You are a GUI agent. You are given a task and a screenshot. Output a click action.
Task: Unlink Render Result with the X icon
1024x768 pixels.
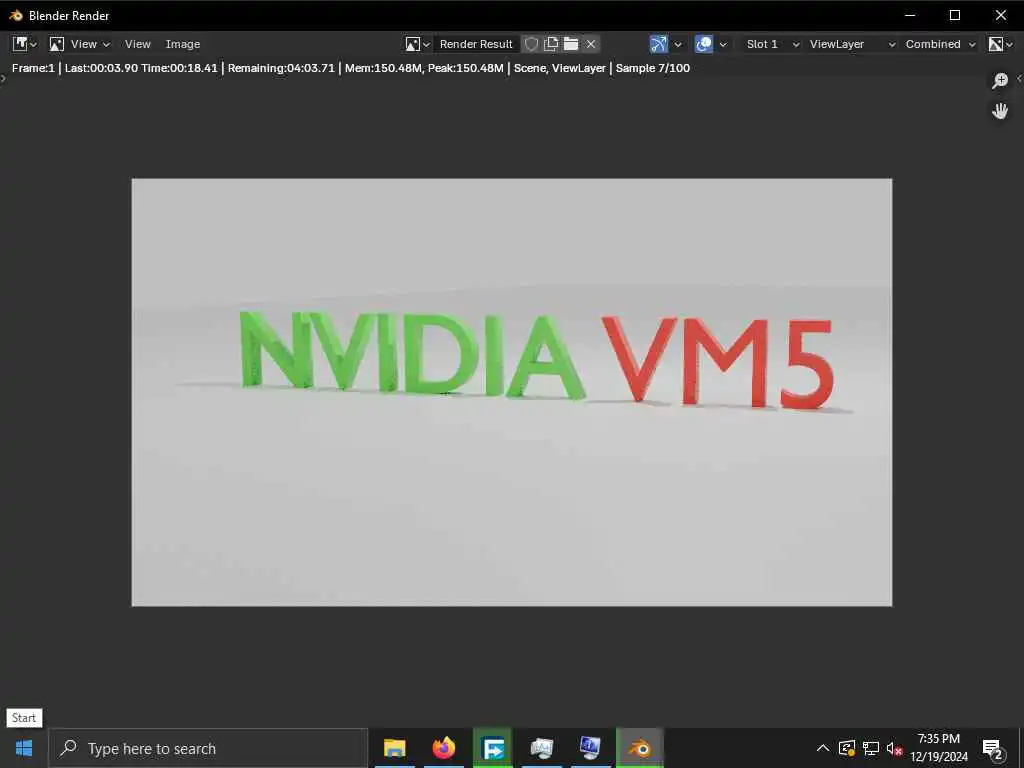point(591,44)
